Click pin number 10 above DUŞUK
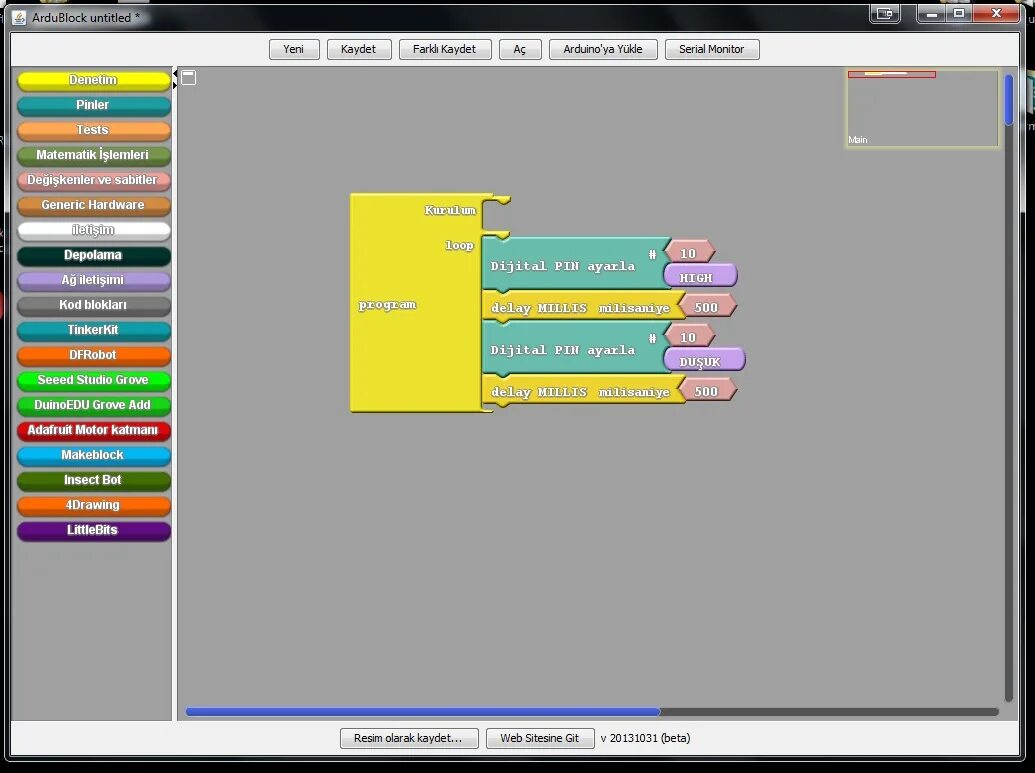Image resolution: width=1035 pixels, height=773 pixels. (689, 337)
